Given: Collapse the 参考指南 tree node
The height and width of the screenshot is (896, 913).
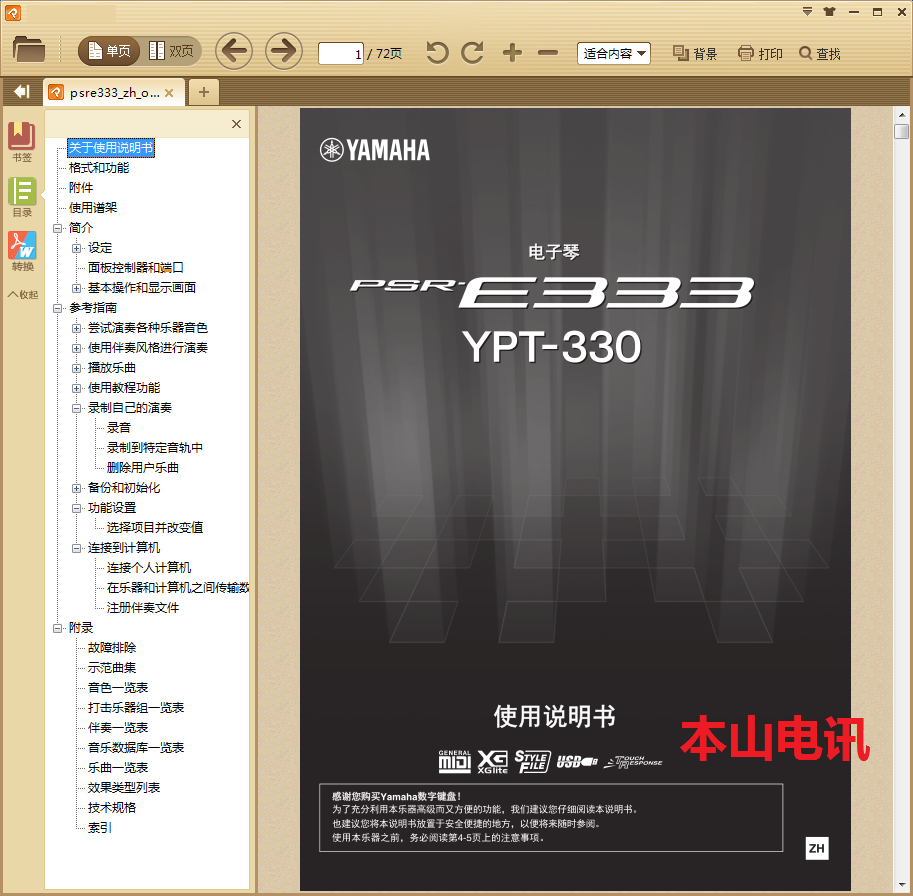Looking at the screenshot, I should (x=58, y=309).
